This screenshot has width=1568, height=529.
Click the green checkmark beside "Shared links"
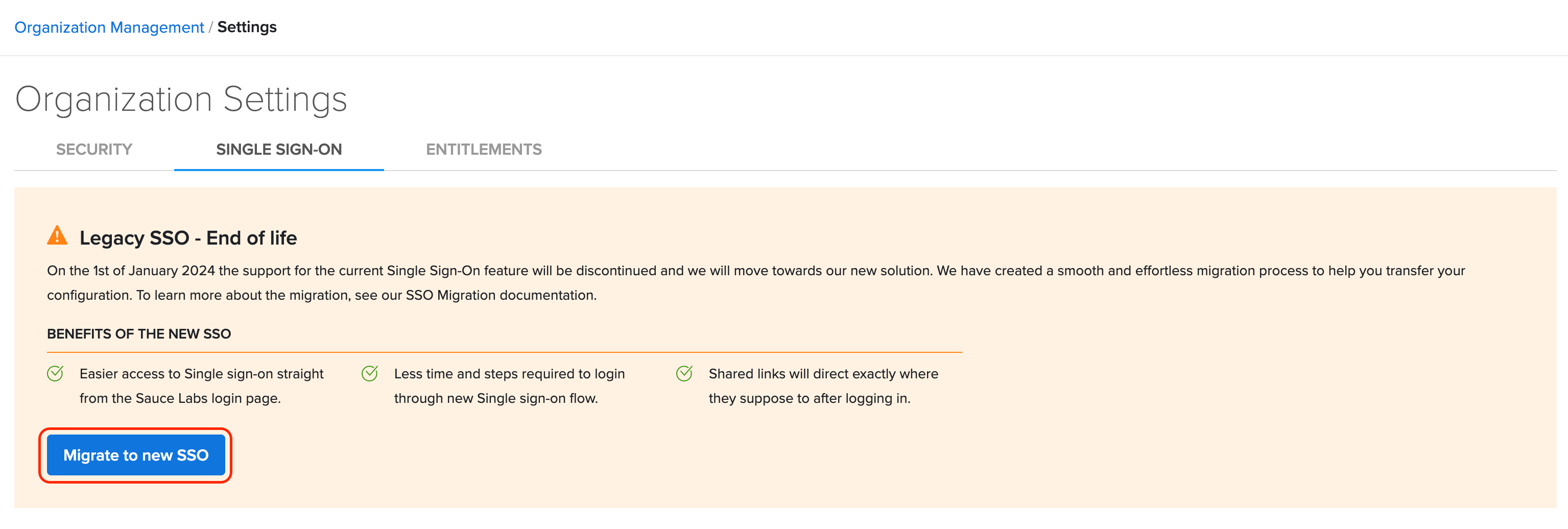click(x=684, y=373)
